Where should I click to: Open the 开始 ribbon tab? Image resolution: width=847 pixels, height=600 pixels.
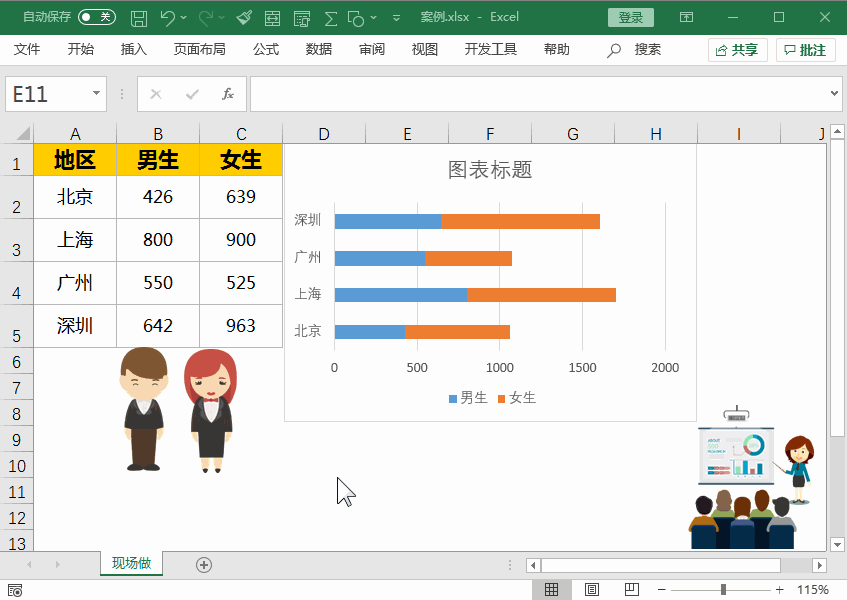(x=80, y=50)
